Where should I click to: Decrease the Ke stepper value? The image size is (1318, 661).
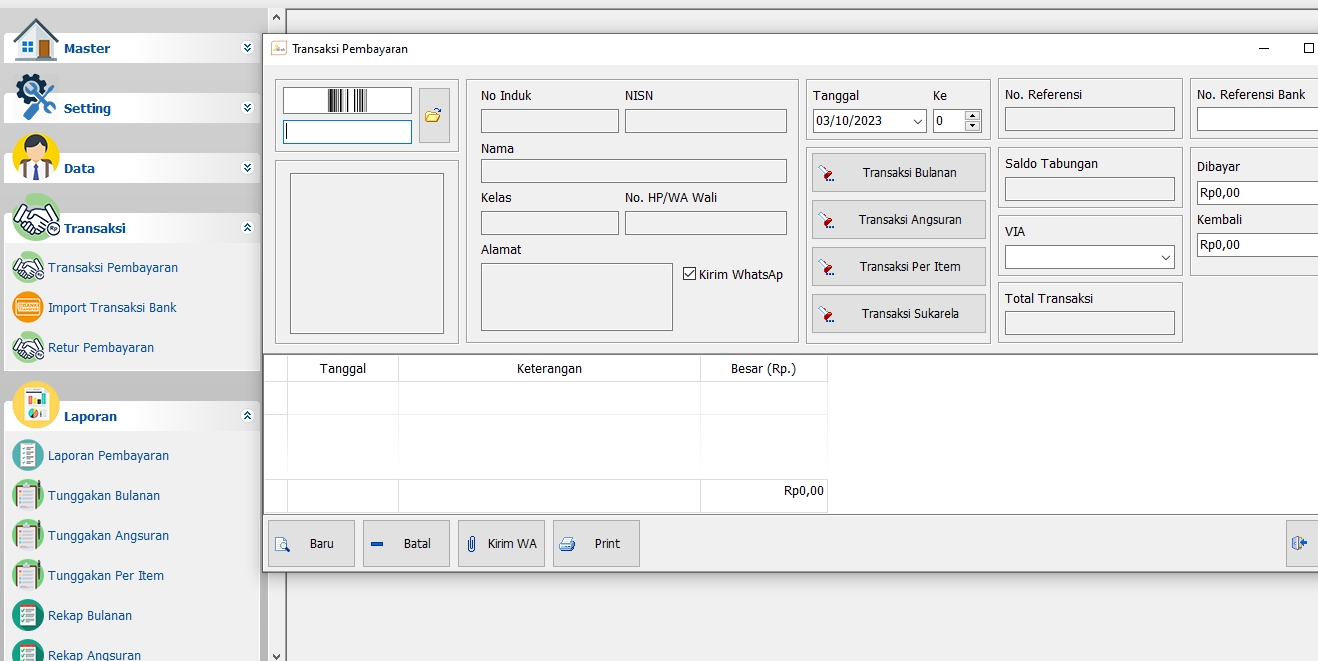pos(972,126)
